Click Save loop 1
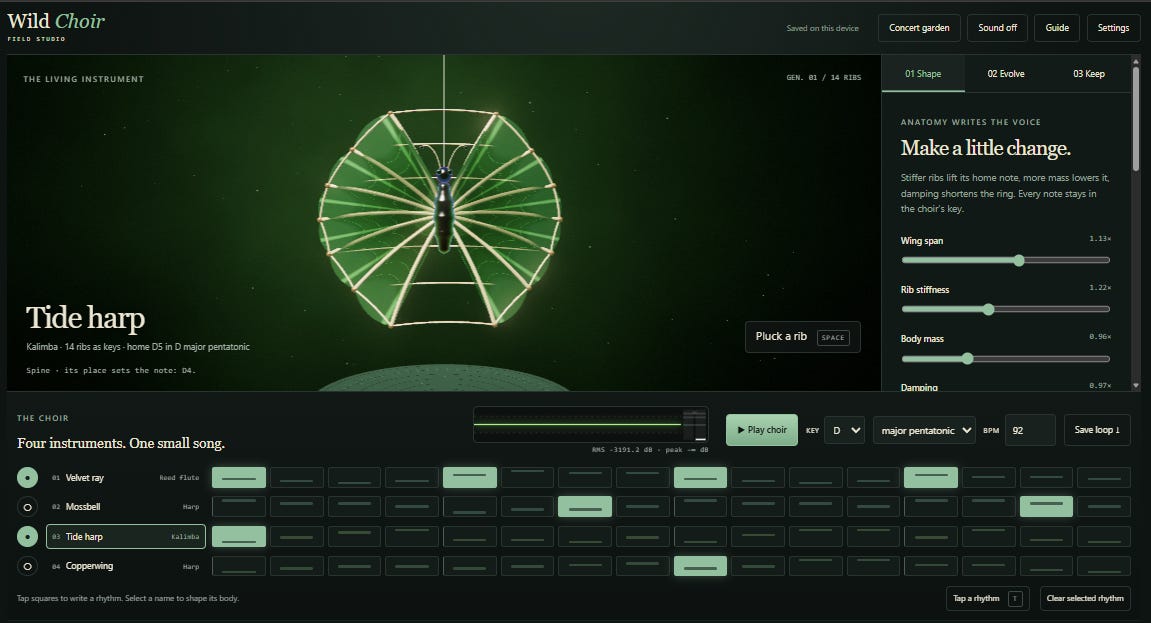The height and width of the screenshot is (623, 1151). pyautogui.click(x=1097, y=430)
